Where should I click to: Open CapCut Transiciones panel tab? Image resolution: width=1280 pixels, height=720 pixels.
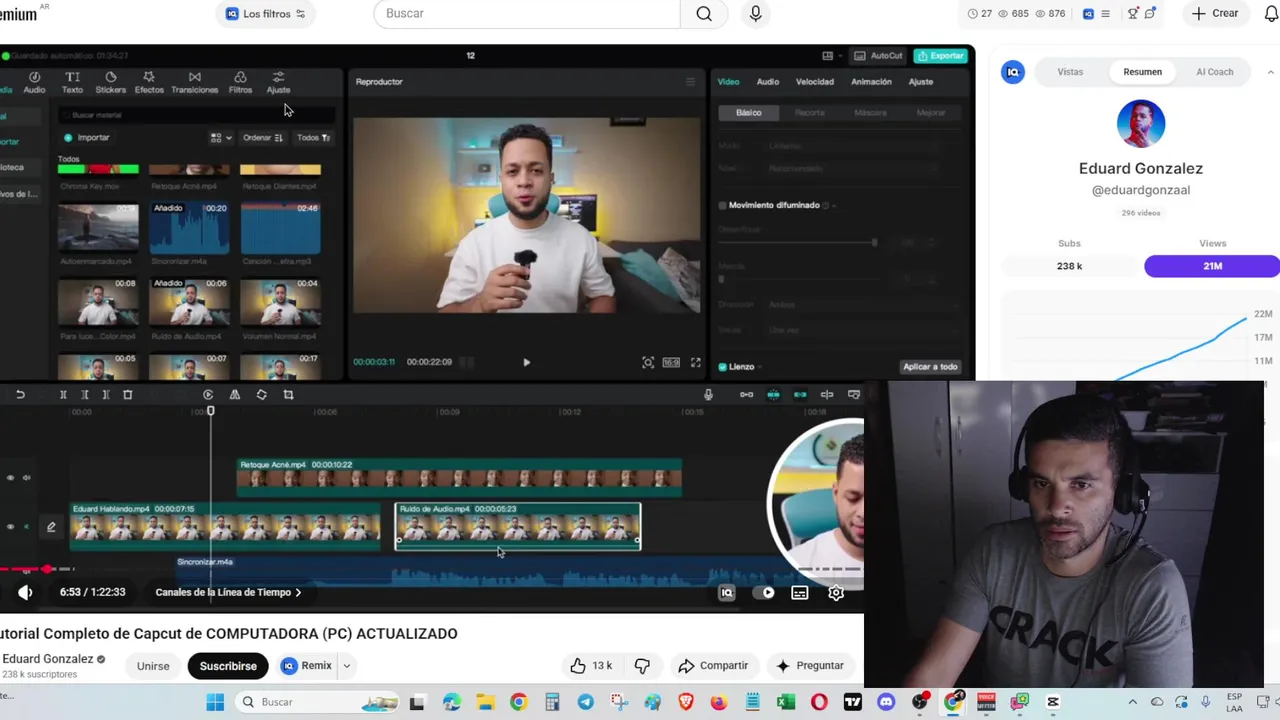pos(194,82)
